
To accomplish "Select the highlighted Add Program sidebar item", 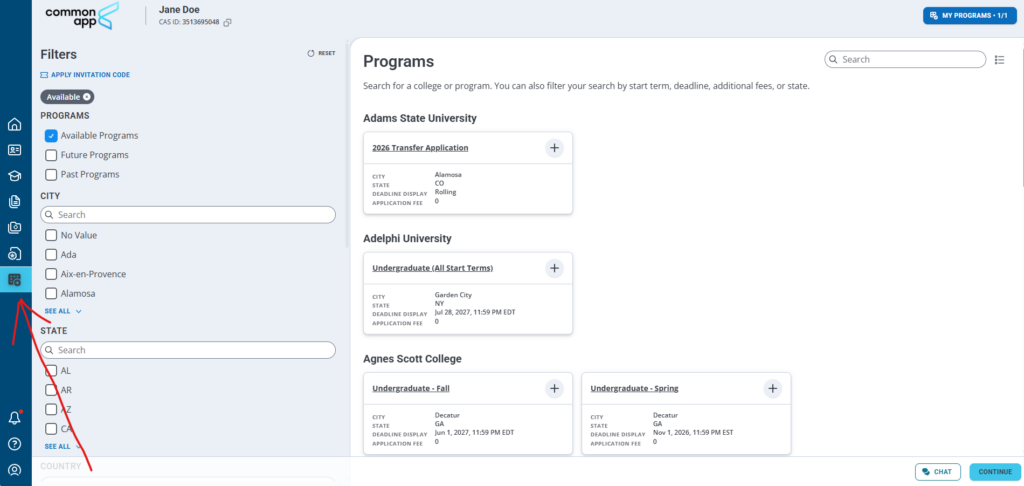I will [x=16, y=280].
